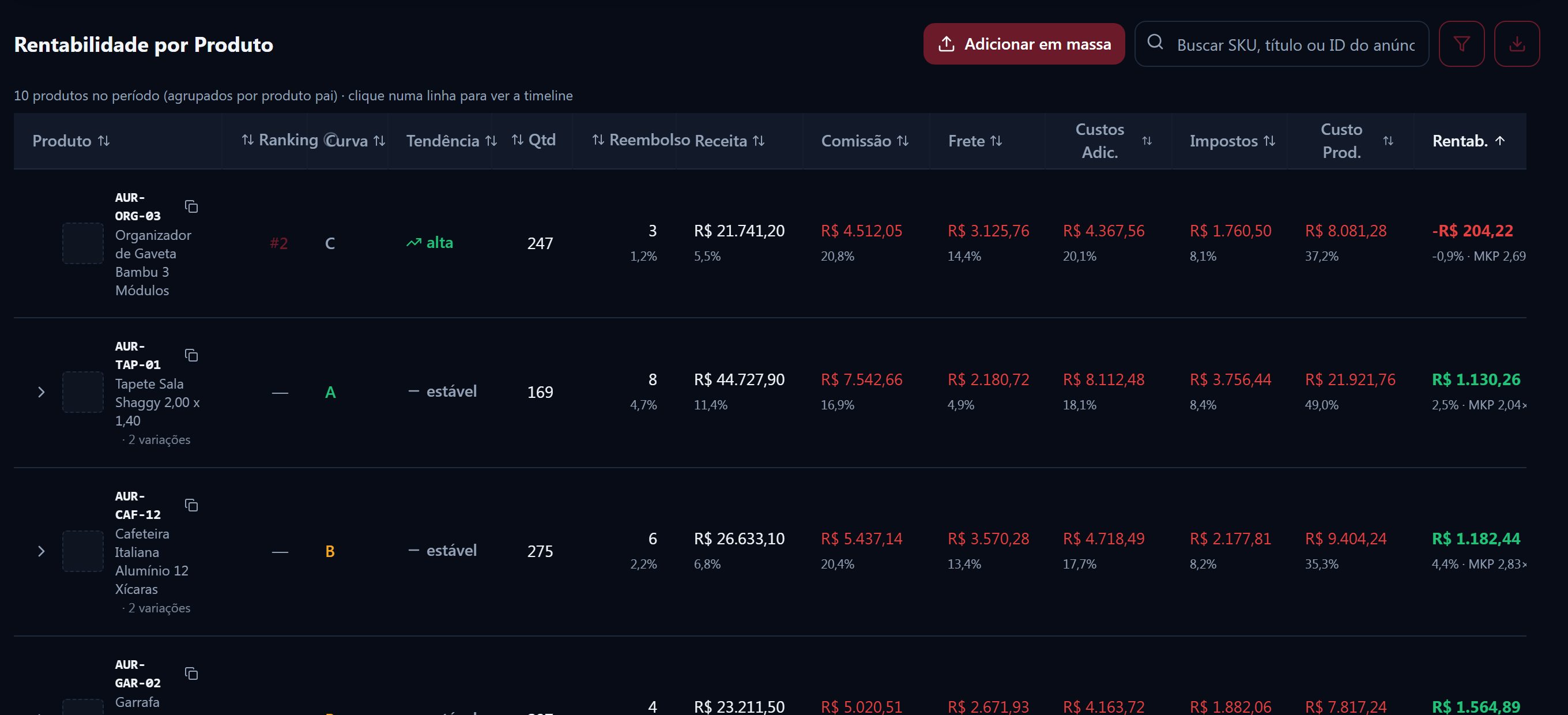The height and width of the screenshot is (715, 1568).
Task: Click commission R$ 7.542,66
Action: pyautogui.click(x=861, y=379)
